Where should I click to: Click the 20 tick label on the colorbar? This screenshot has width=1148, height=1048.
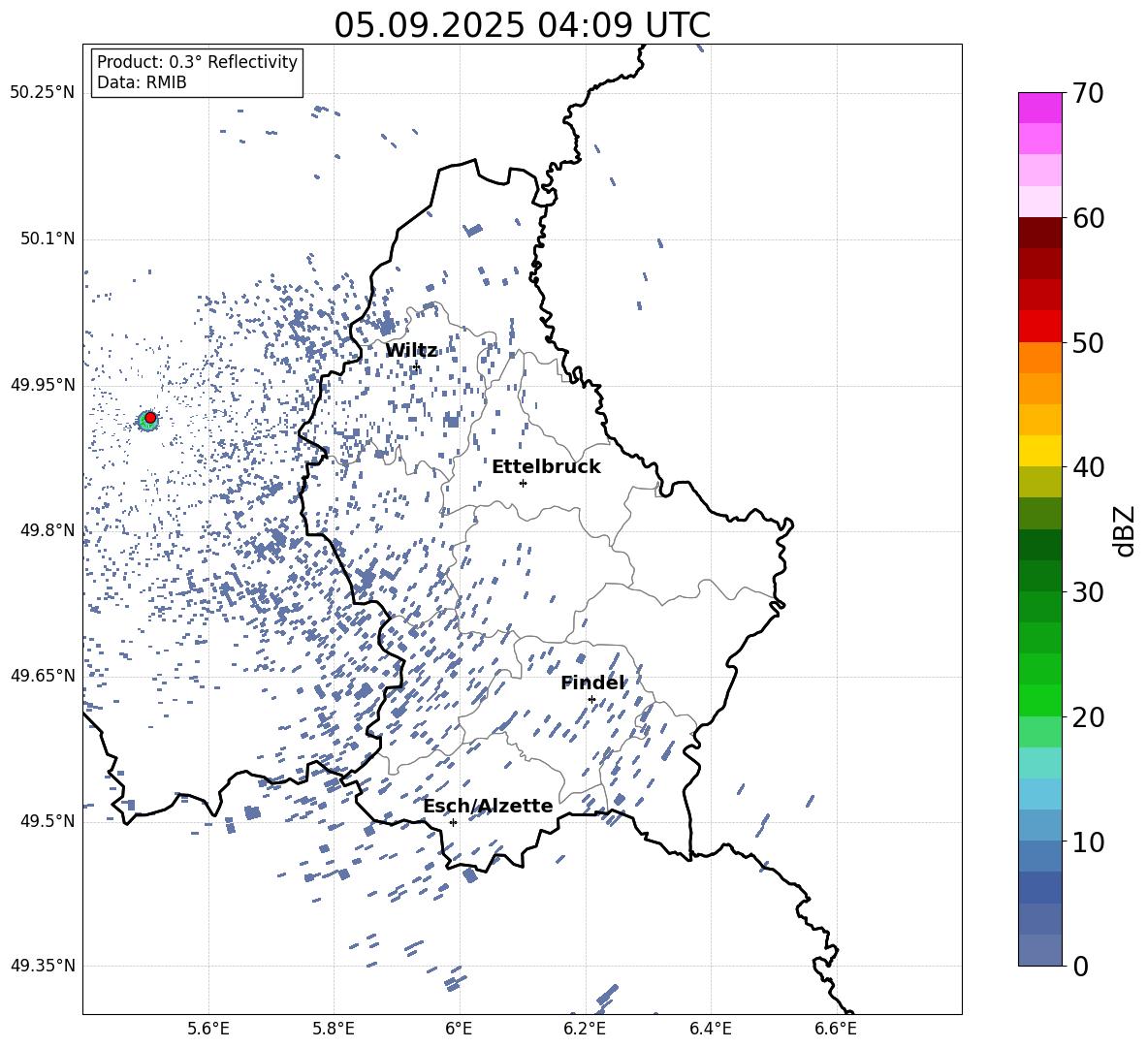tap(1088, 717)
